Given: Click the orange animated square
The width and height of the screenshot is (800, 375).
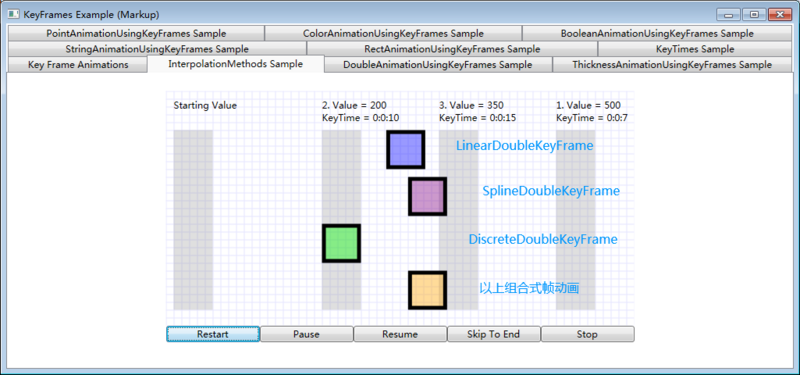Looking at the screenshot, I should click(x=428, y=290).
